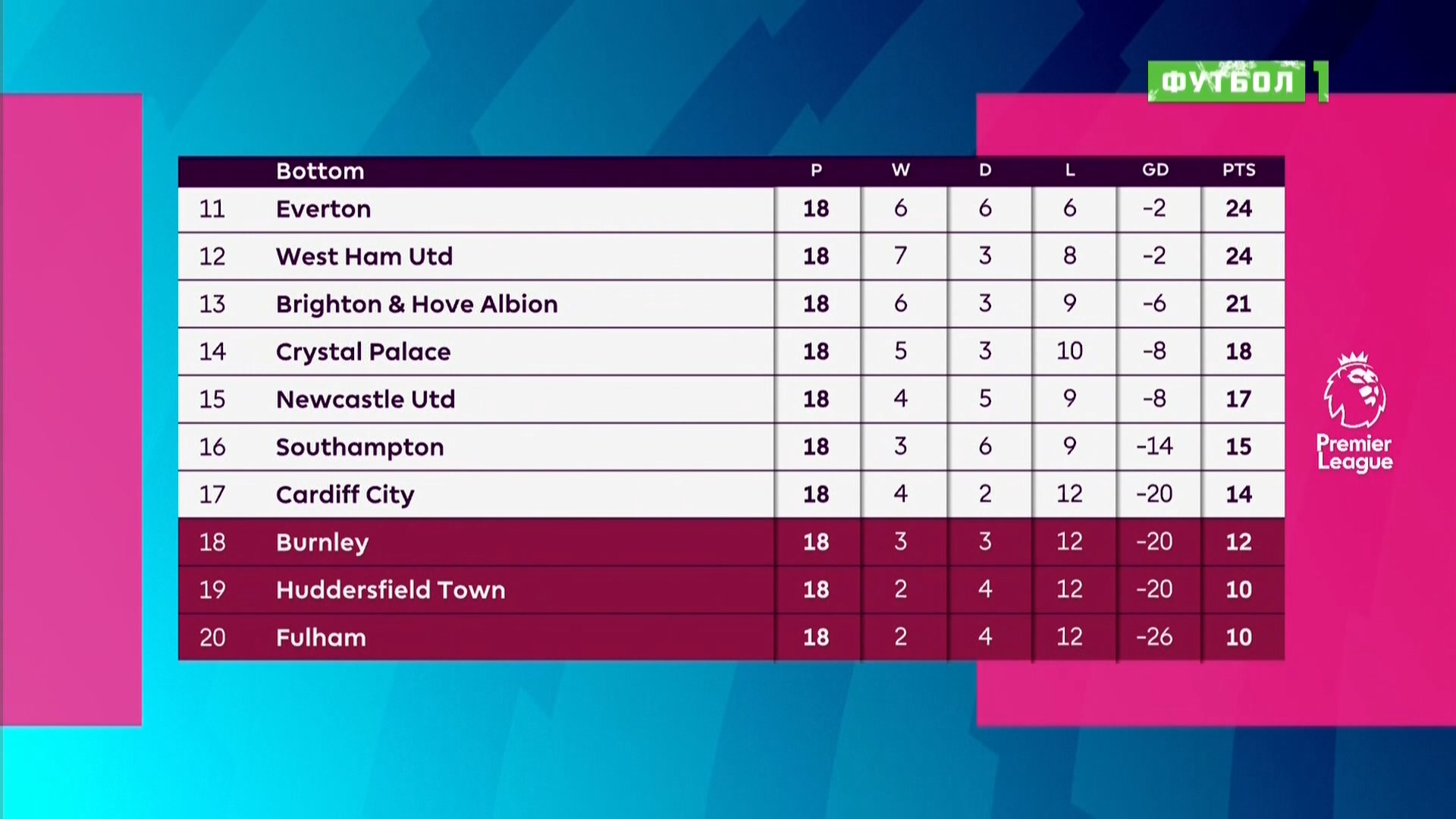Click the Футбол 1 channel logo
The height and width of the screenshot is (819, 1456).
pyautogui.click(x=1236, y=81)
